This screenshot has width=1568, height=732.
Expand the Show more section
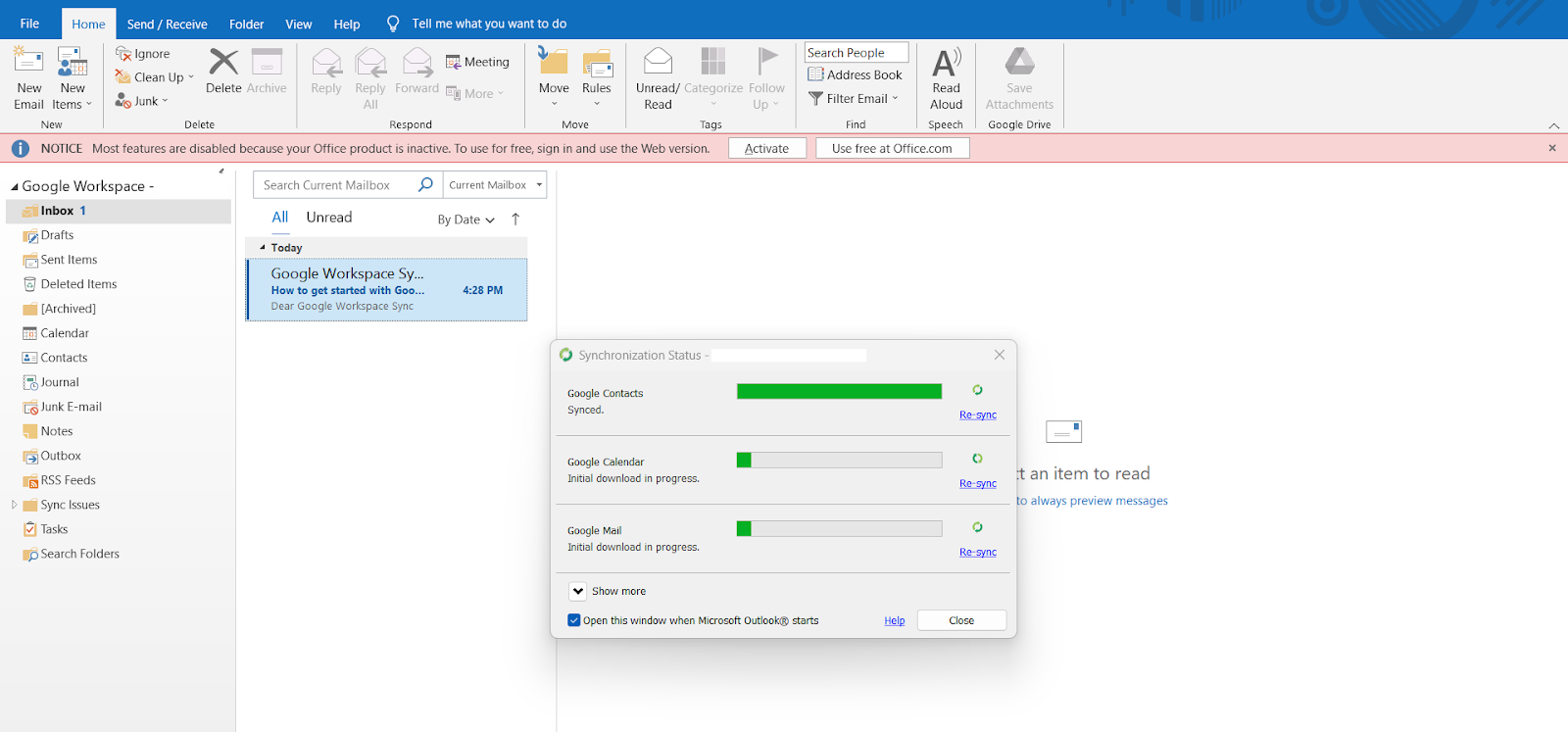pyautogui.click(x=578, y=591)
